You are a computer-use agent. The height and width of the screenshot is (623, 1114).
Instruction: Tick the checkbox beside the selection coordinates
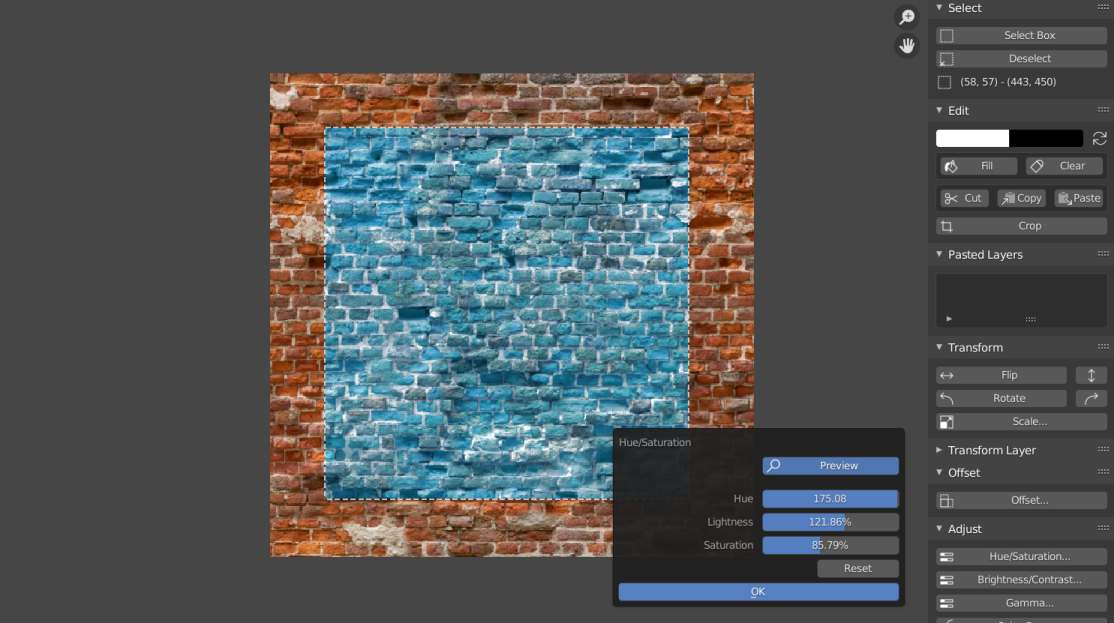point(944,81)
